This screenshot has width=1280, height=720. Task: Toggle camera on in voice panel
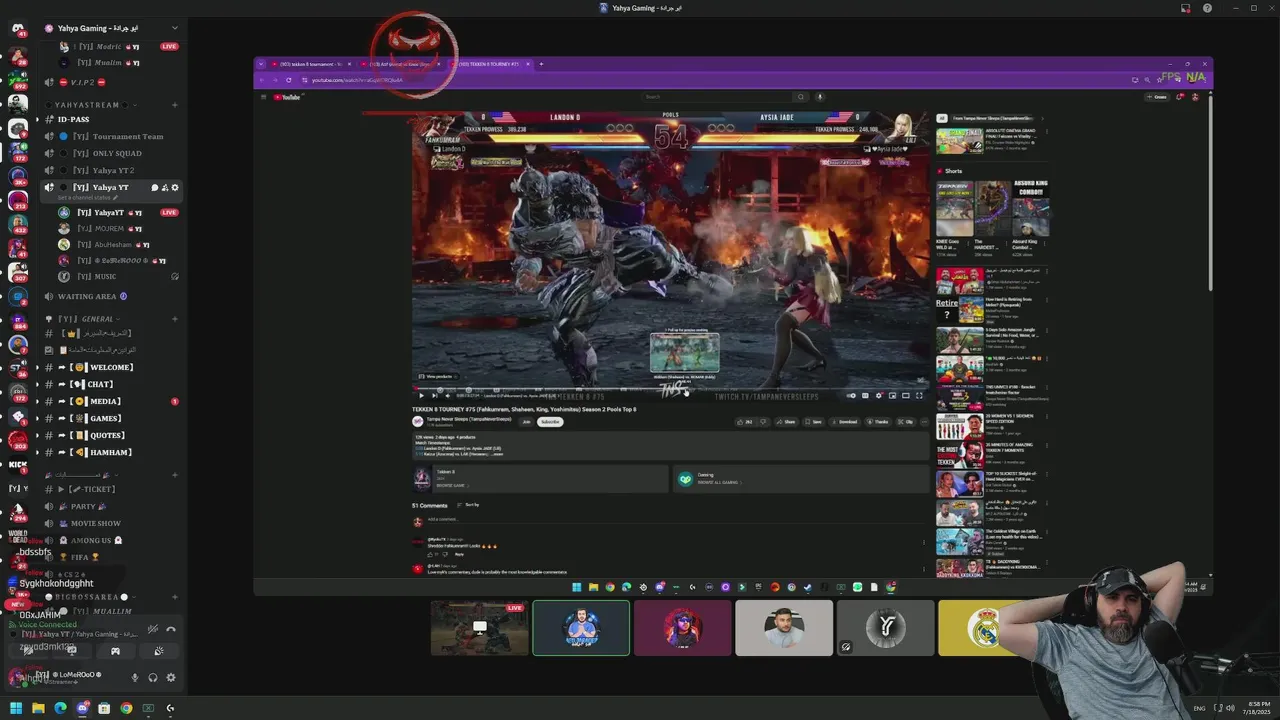pyautogui.click(x=28, y=651)
